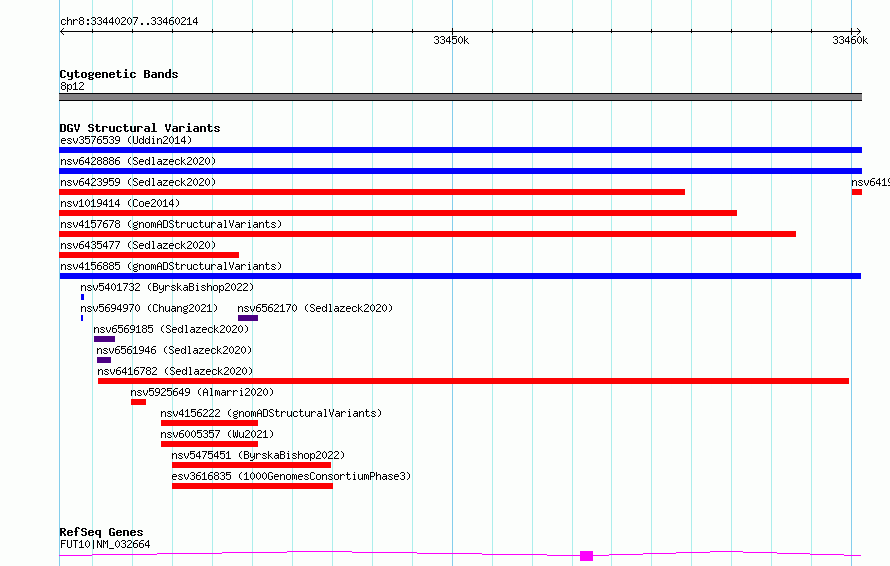Click the tiny blue marker under nsv5401732

point(82,297)
